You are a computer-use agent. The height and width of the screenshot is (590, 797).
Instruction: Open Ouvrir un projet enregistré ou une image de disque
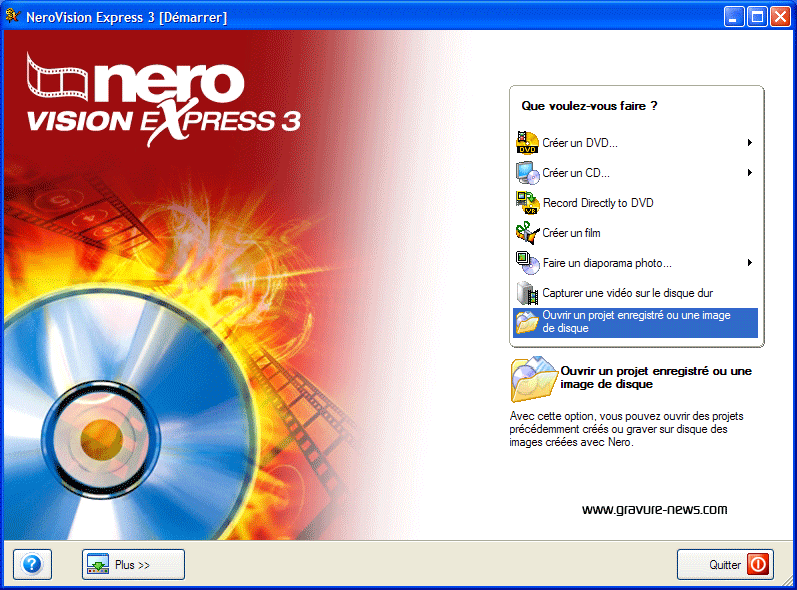pyautogui.click(x=635, y=323)
